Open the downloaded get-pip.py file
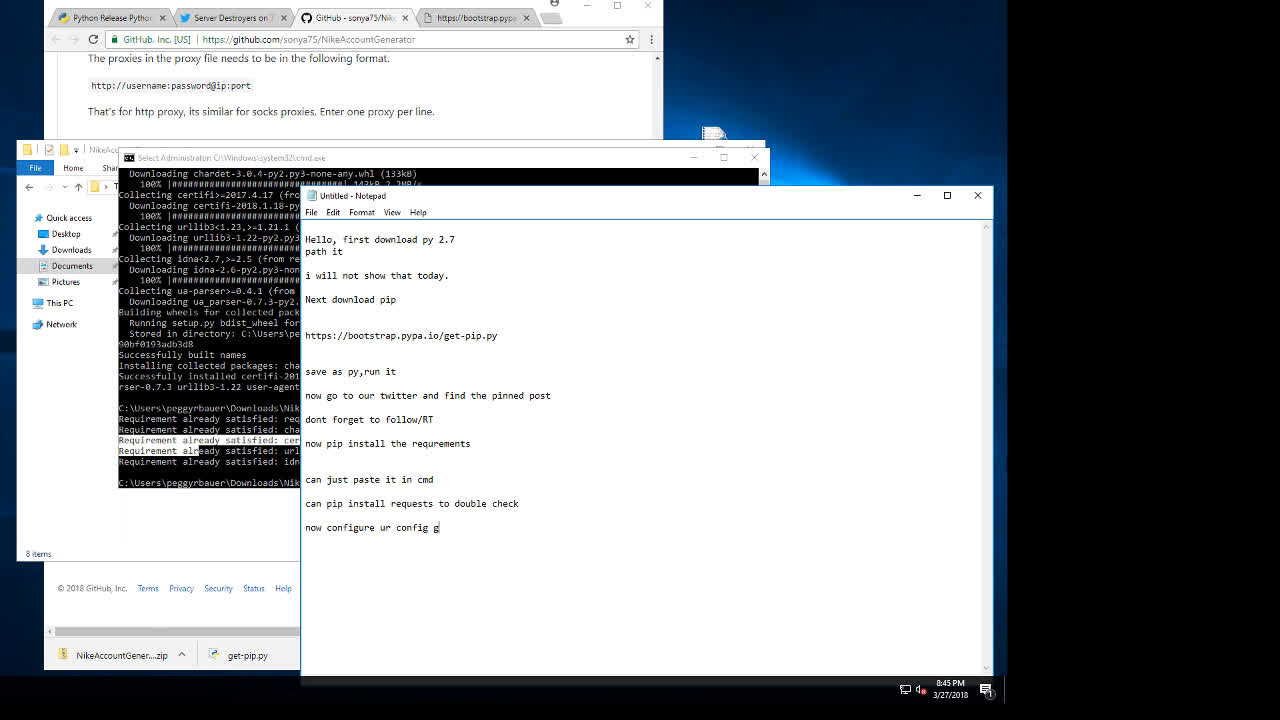The height and width of the screenshot is (720, 1280). tap(247, 655)
